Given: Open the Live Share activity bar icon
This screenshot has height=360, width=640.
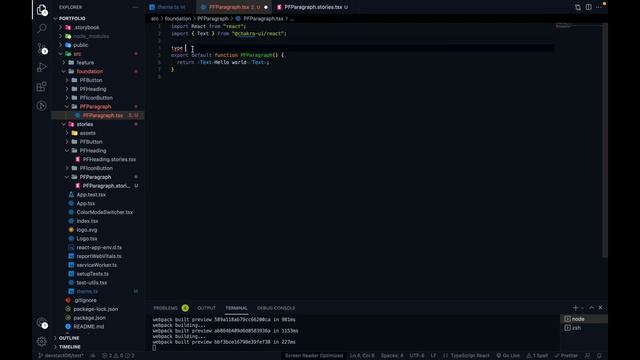Looking at the screenshot, I should tap(42, 106).
